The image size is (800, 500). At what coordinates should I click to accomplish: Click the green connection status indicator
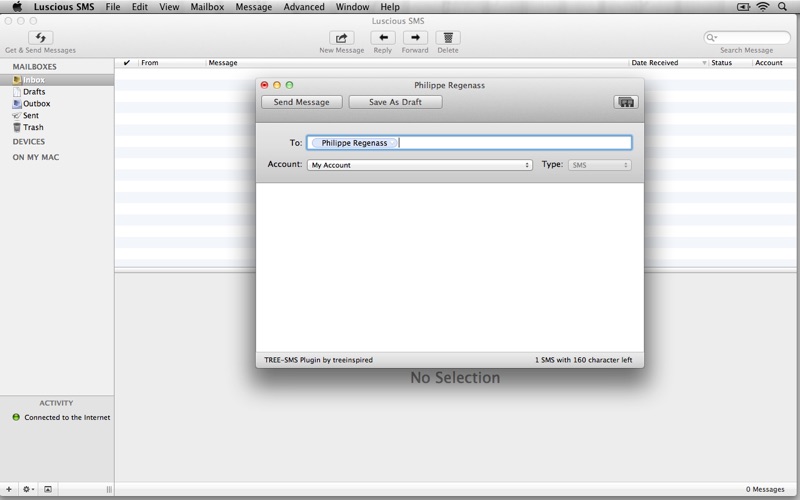coord(16,417)
